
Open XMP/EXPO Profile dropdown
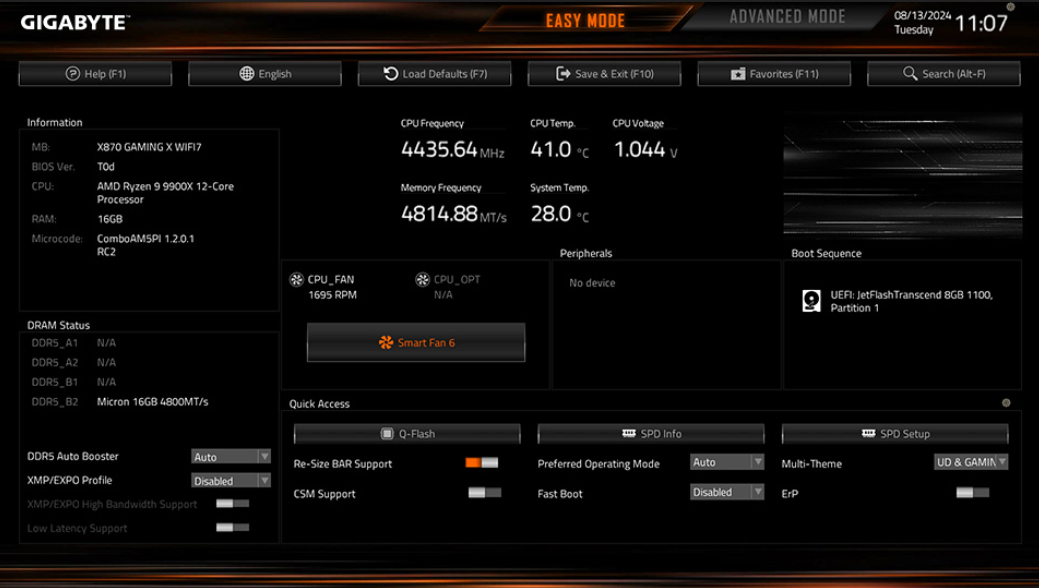click(x=231, y=481)
